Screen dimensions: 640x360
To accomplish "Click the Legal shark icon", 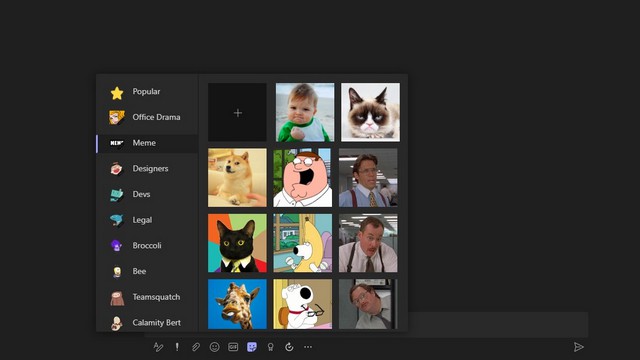I will point(116,220).
